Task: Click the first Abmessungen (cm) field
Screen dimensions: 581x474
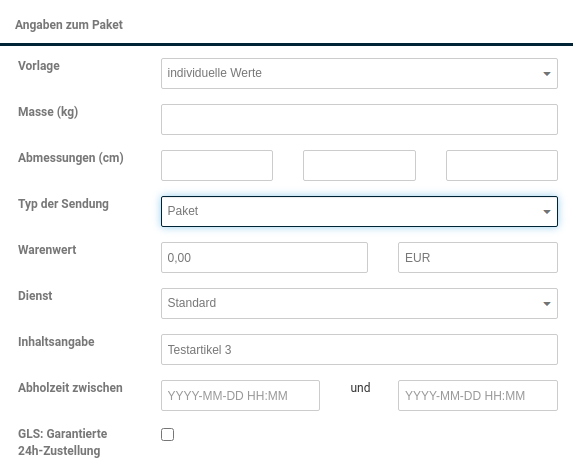Action: [217, 165]
